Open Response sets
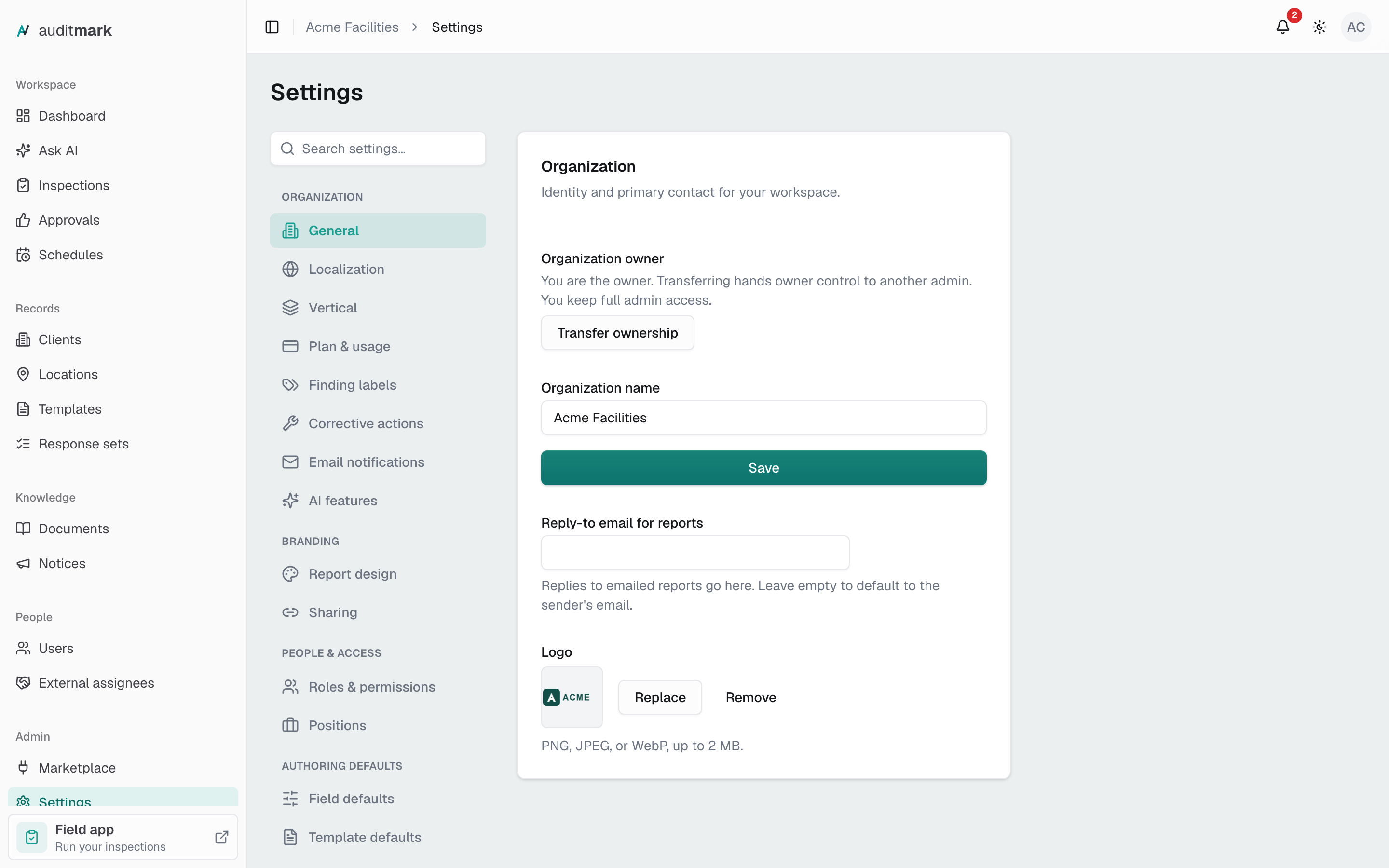 pos(123,444)
